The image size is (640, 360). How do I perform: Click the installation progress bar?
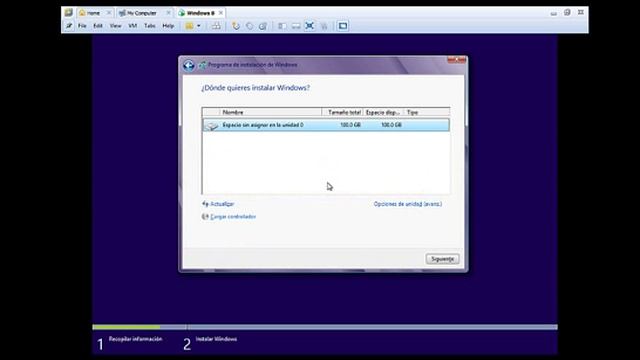point(325,327)
